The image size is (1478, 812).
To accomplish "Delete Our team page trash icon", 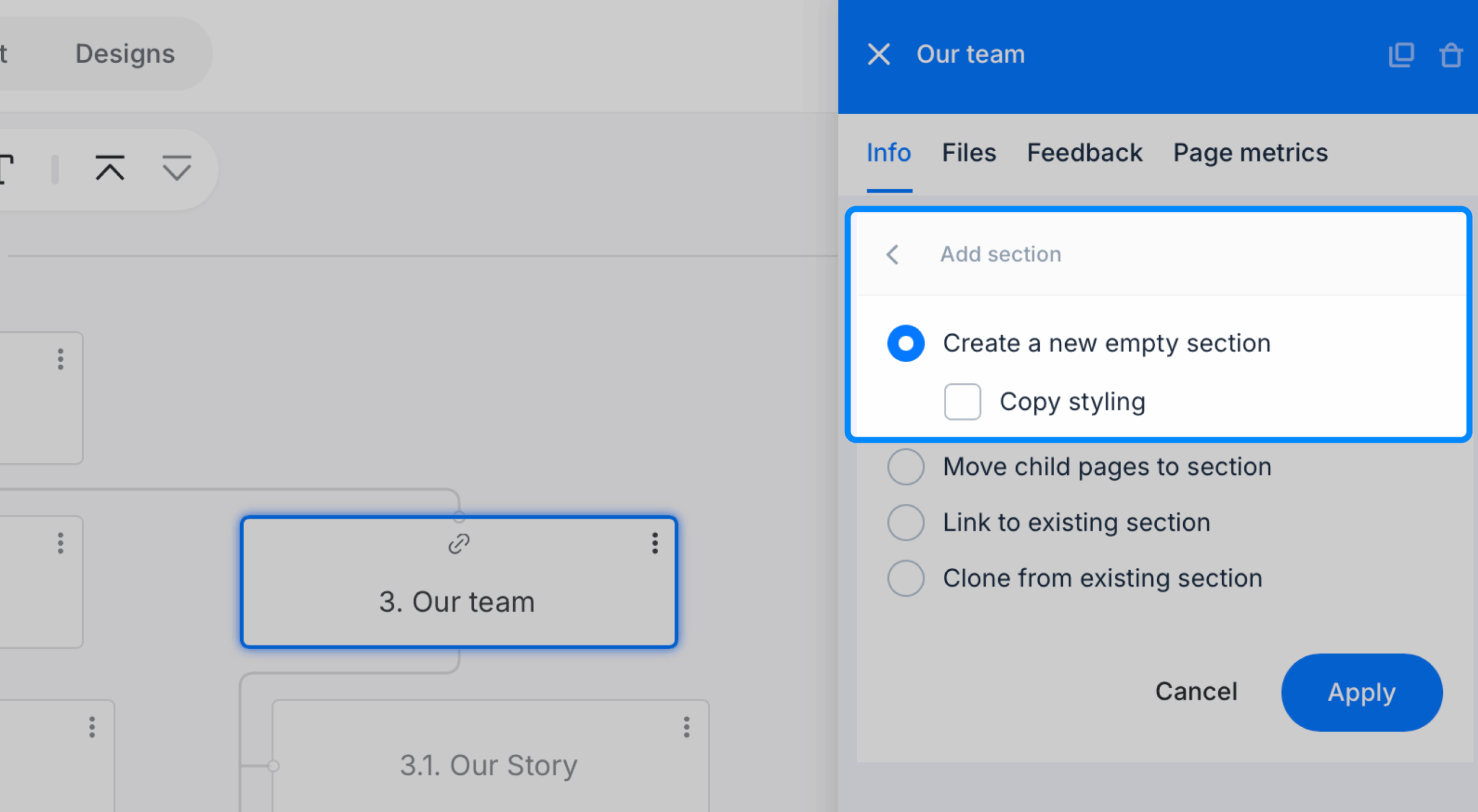I will coord(1451,55).
